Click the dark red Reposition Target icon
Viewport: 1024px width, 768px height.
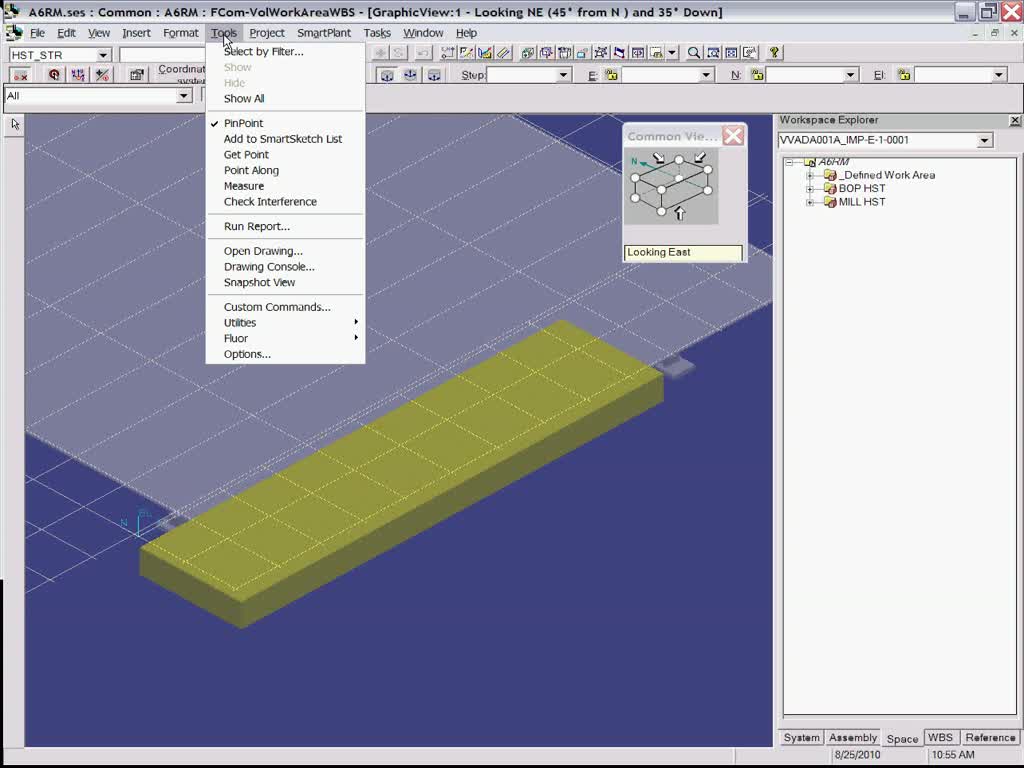(54, 75)
